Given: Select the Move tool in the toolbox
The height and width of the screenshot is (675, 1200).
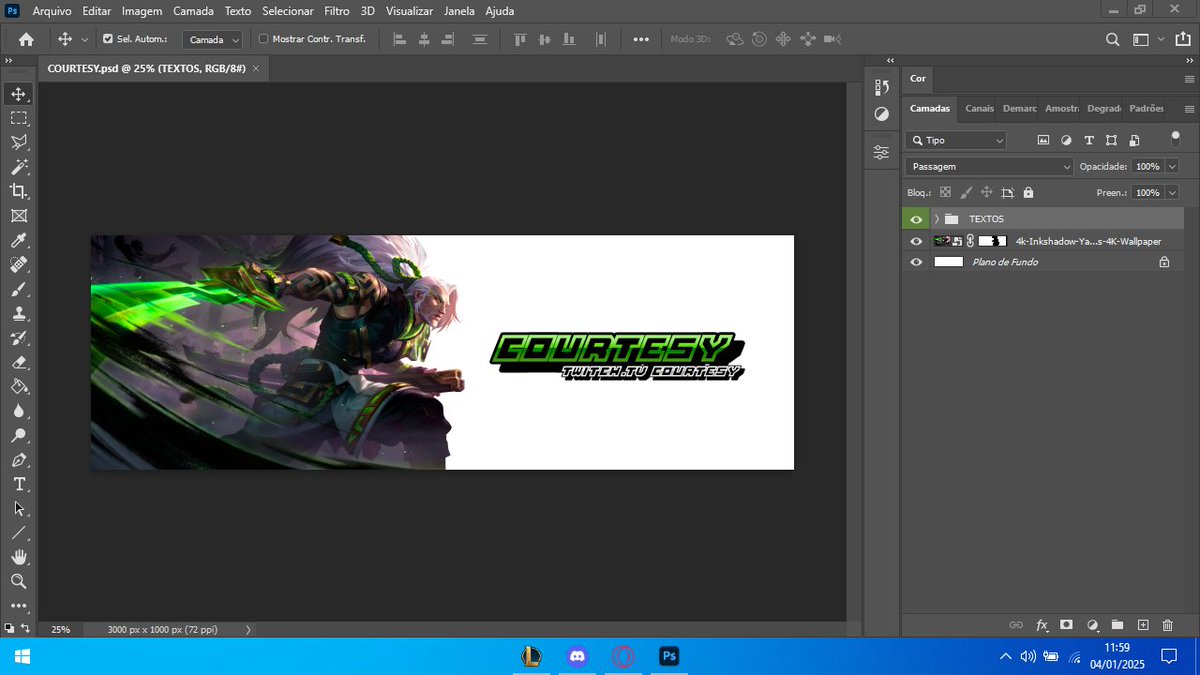Looking at the screenshot, I should [19, 94].
